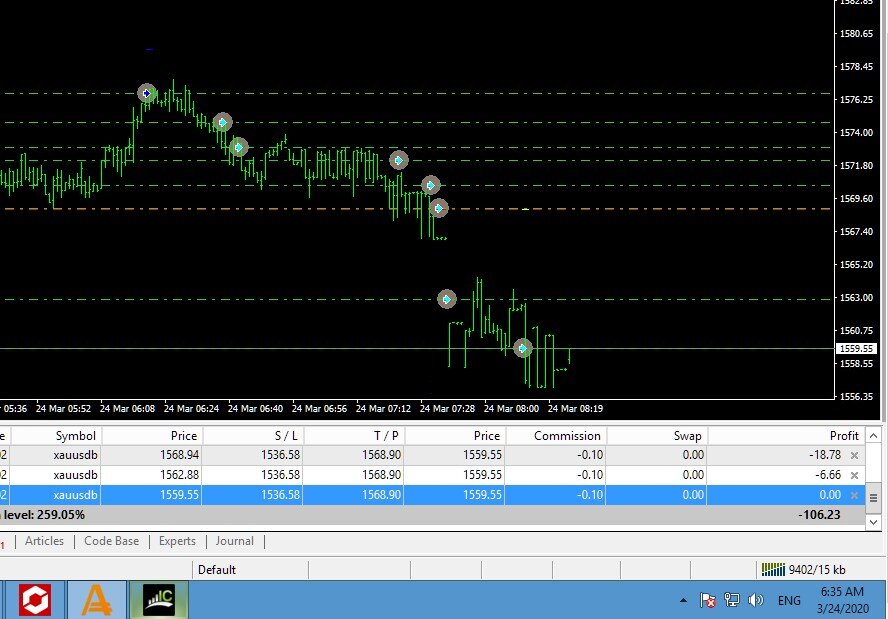This screenshot has width=888, height=619.
Task: Click the scroll-down arrow of the trade list
Action: point(873,522)
